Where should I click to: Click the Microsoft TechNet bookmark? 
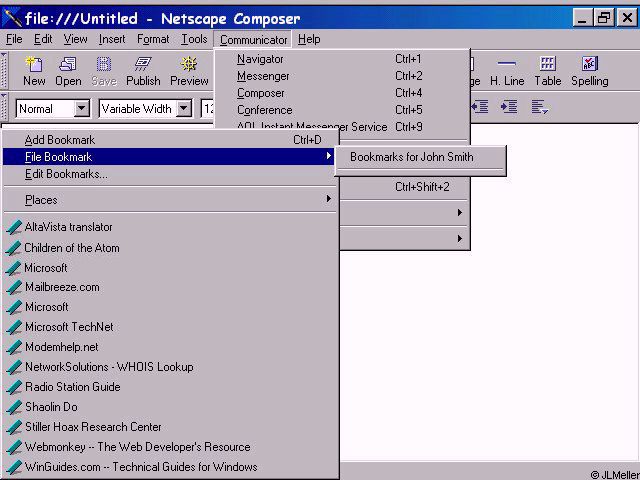(x=69, y=327)
